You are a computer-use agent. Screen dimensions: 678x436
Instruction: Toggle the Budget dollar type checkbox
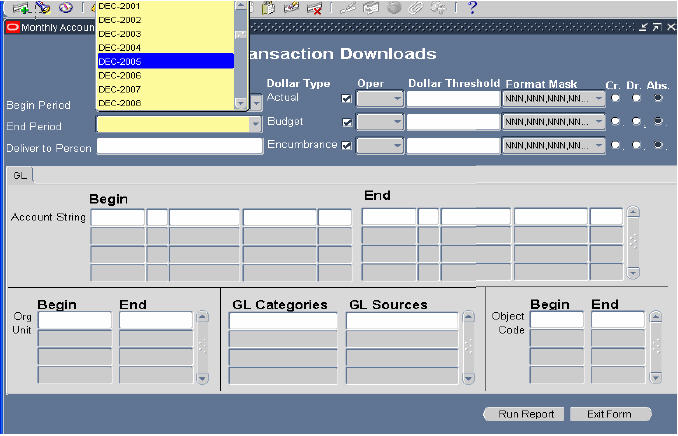coord(347,122)
